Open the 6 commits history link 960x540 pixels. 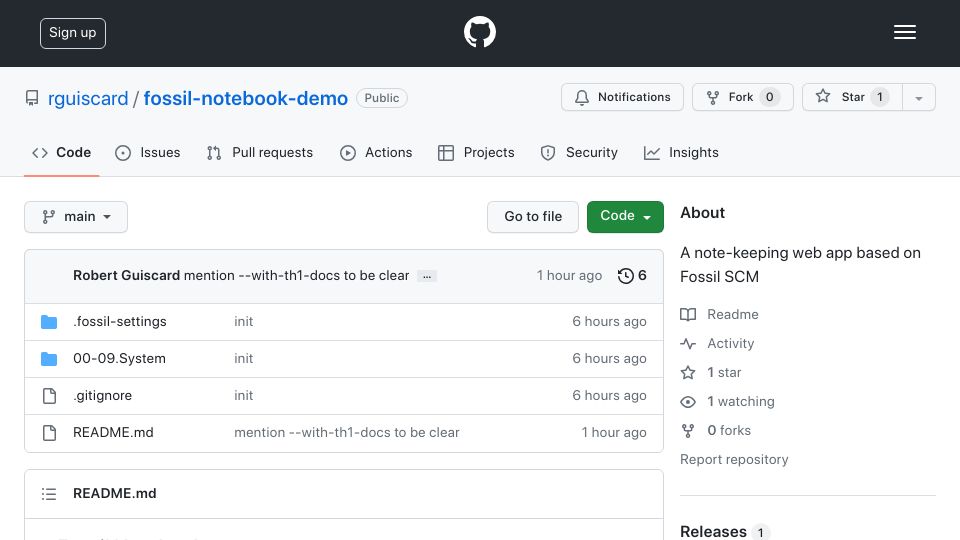coord(632,276)
